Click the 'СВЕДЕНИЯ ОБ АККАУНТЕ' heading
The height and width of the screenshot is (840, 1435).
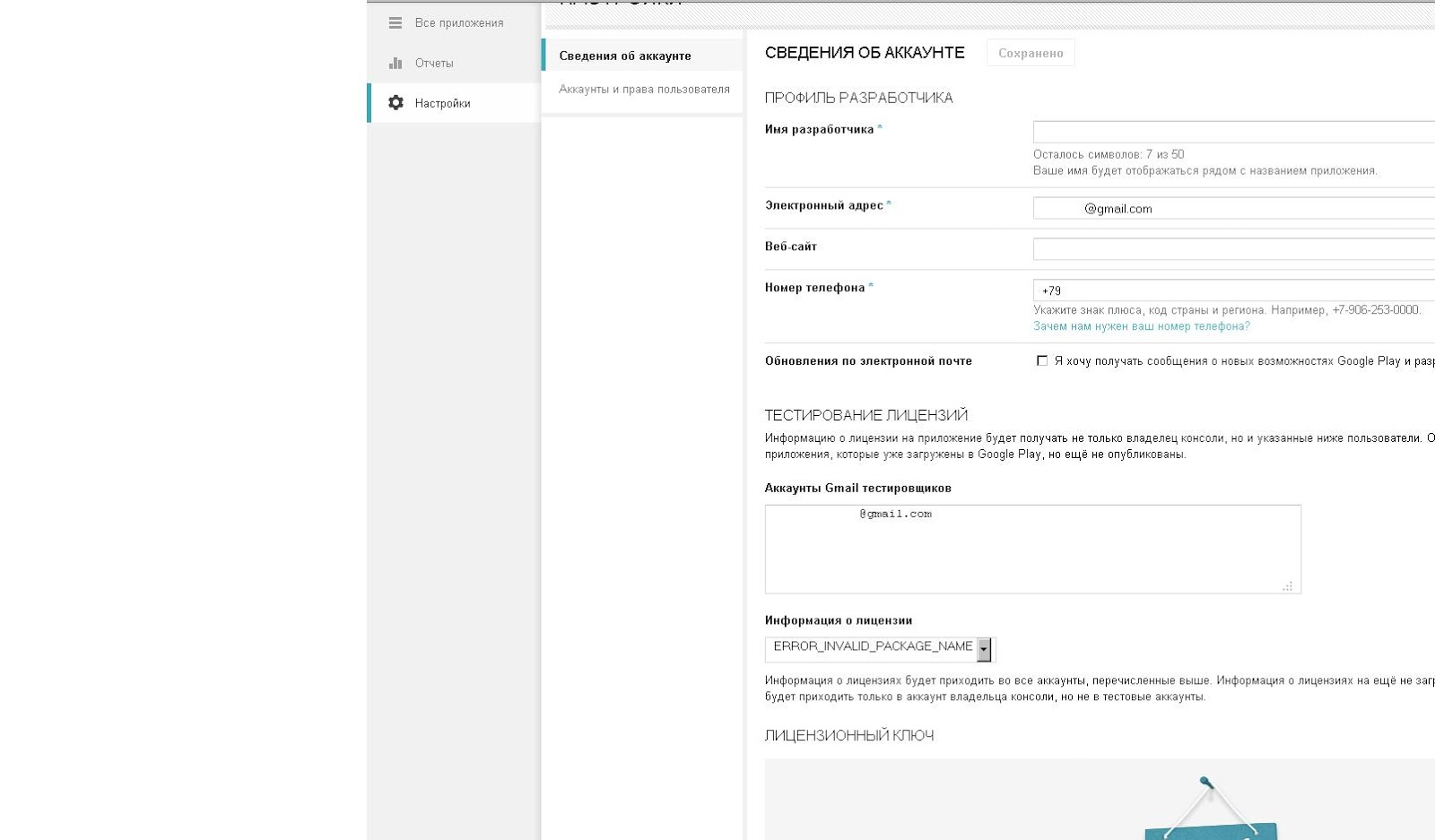[x=865, y=53]
